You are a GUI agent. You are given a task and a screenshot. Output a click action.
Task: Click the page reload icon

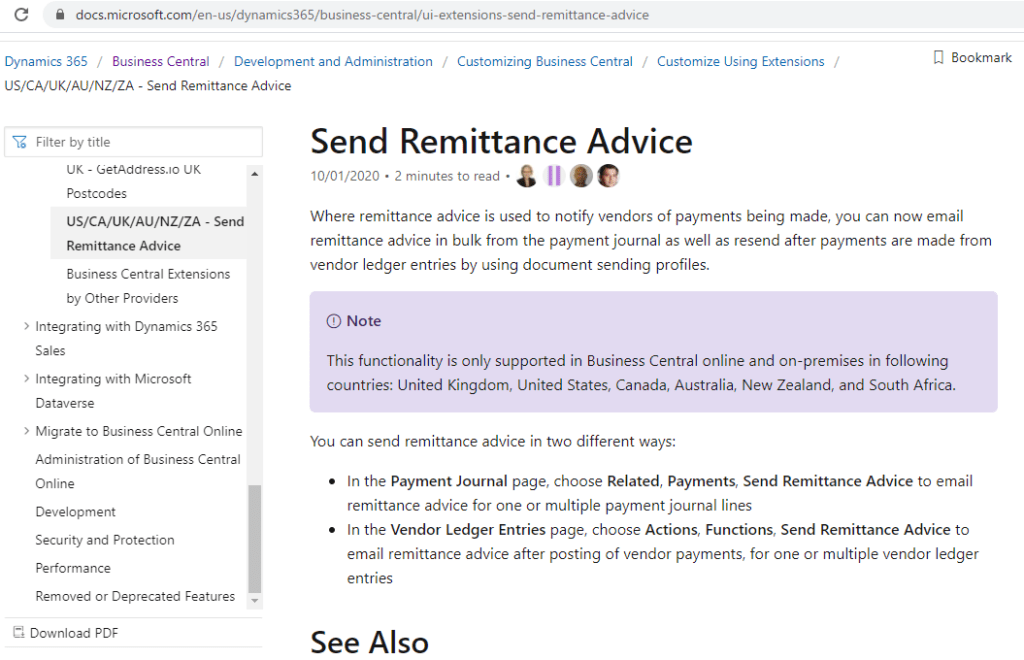(x=21, y=15)
